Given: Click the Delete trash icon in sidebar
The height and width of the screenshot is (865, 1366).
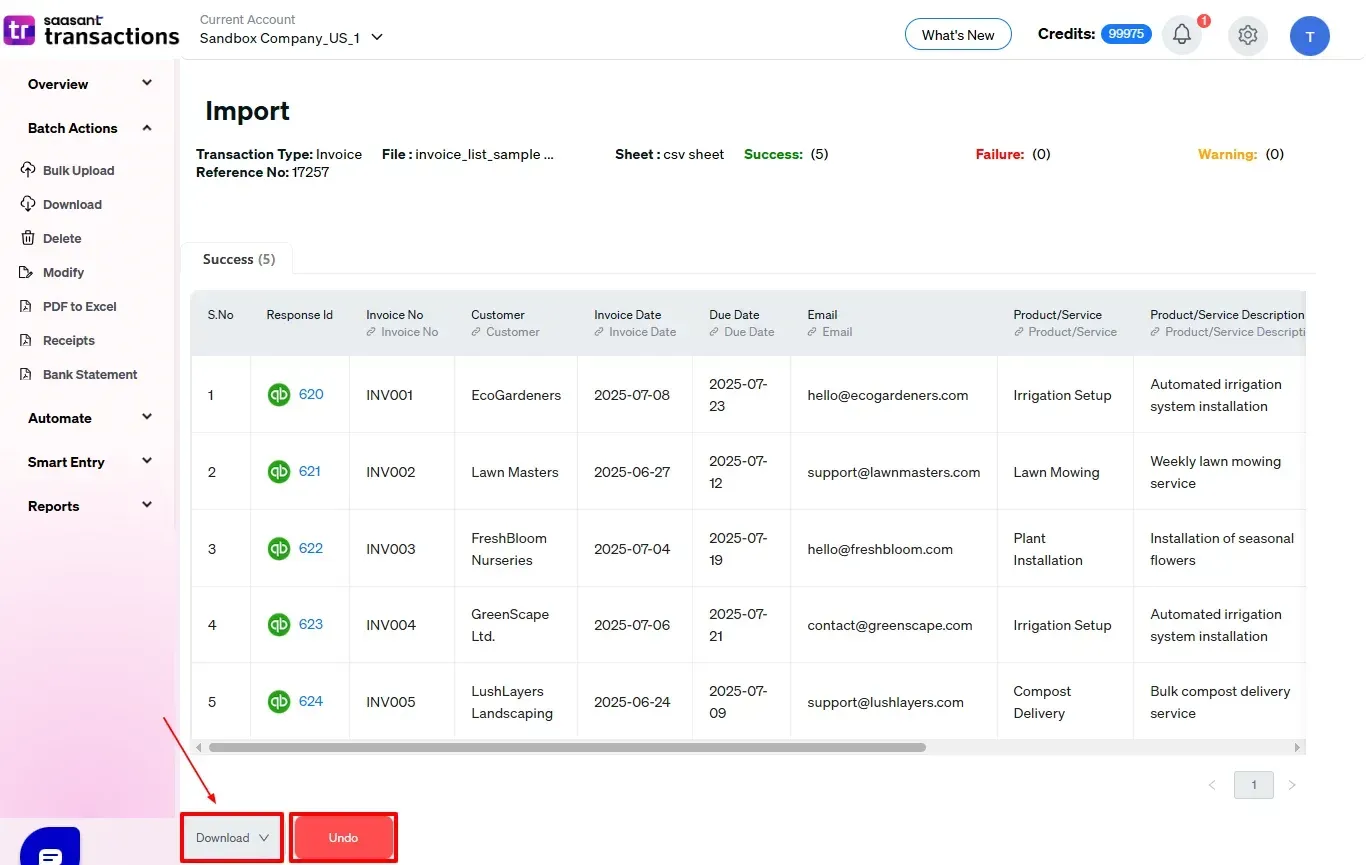Looking at the screenshot, I should click(x=28, y=238).
